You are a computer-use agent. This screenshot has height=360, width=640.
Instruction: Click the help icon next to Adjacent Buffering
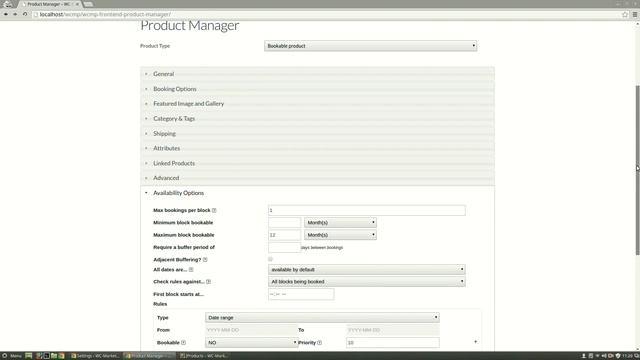pos(205,260)
